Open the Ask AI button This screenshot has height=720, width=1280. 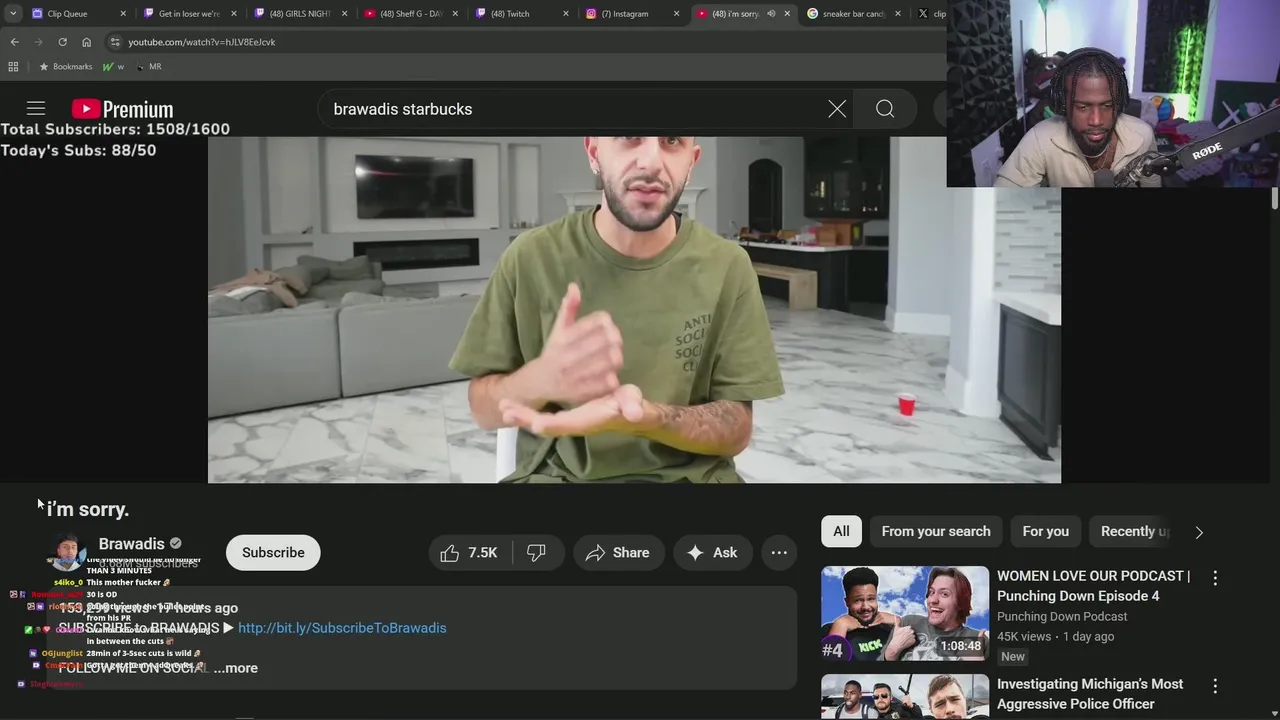[x=712, y=553]
